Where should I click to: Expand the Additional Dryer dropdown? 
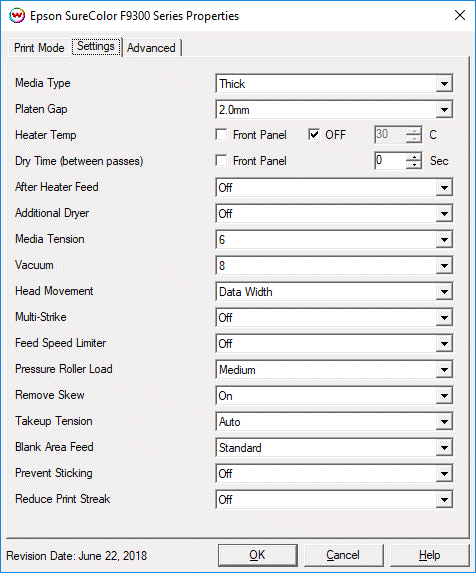pos(334,213)
